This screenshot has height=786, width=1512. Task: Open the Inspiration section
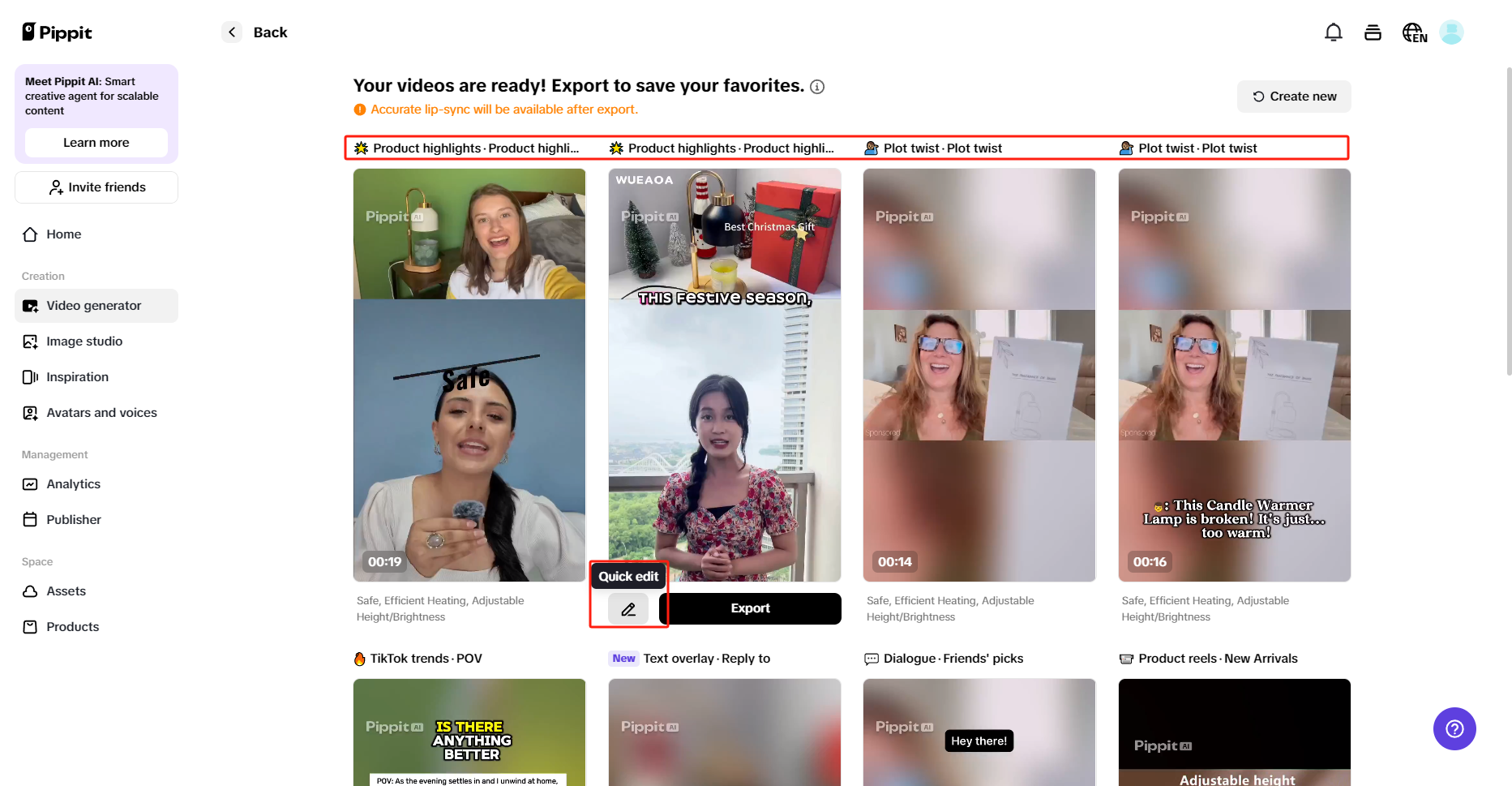(78, 376)
